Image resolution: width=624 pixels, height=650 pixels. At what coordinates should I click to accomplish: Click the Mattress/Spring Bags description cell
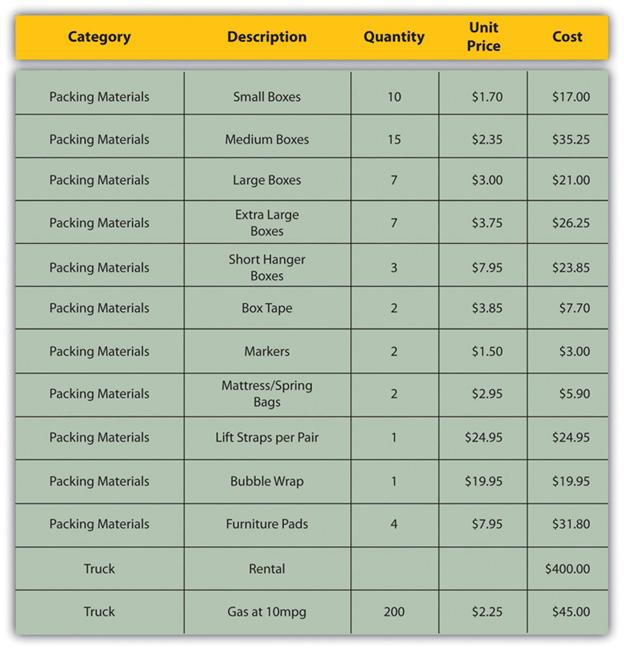point(267,393)
